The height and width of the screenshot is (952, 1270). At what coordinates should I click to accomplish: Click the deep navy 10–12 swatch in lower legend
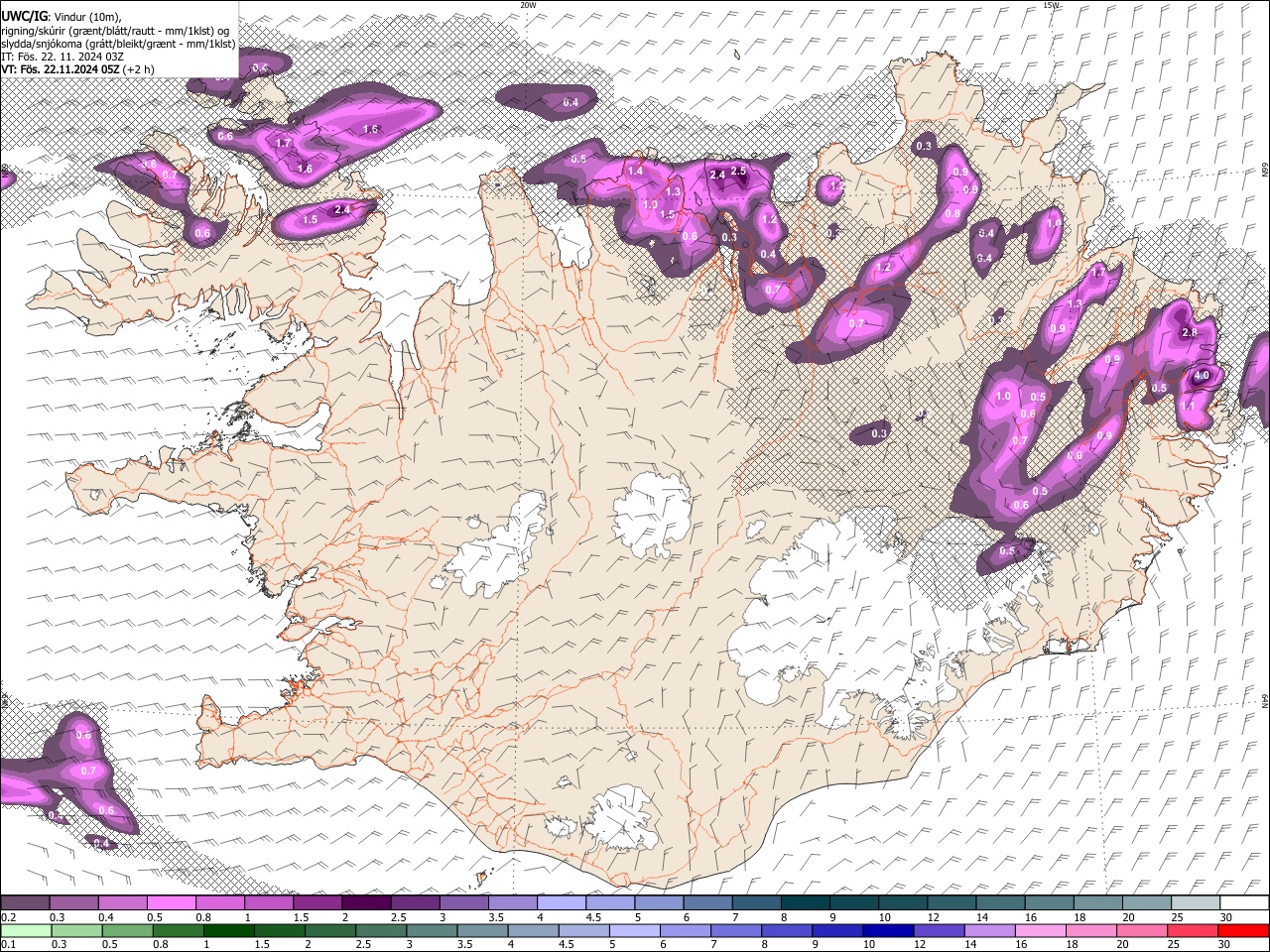887,931
